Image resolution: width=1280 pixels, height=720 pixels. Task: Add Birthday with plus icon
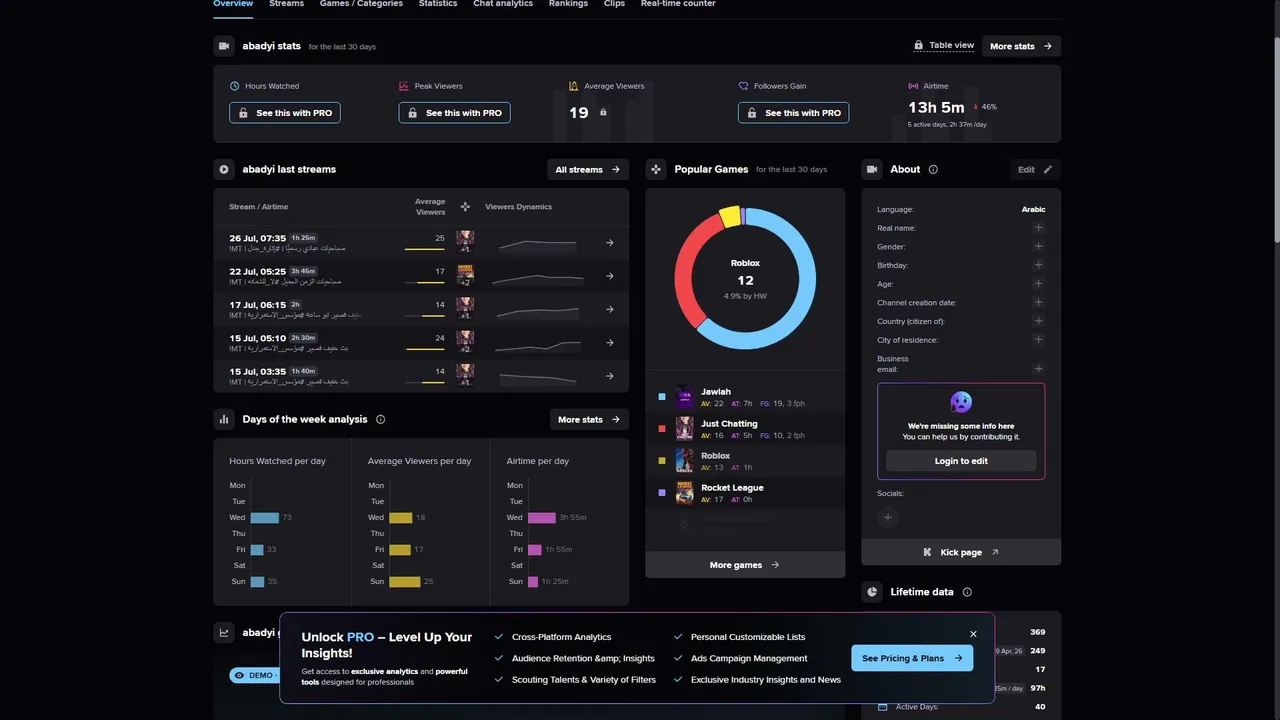point(1038,265)
